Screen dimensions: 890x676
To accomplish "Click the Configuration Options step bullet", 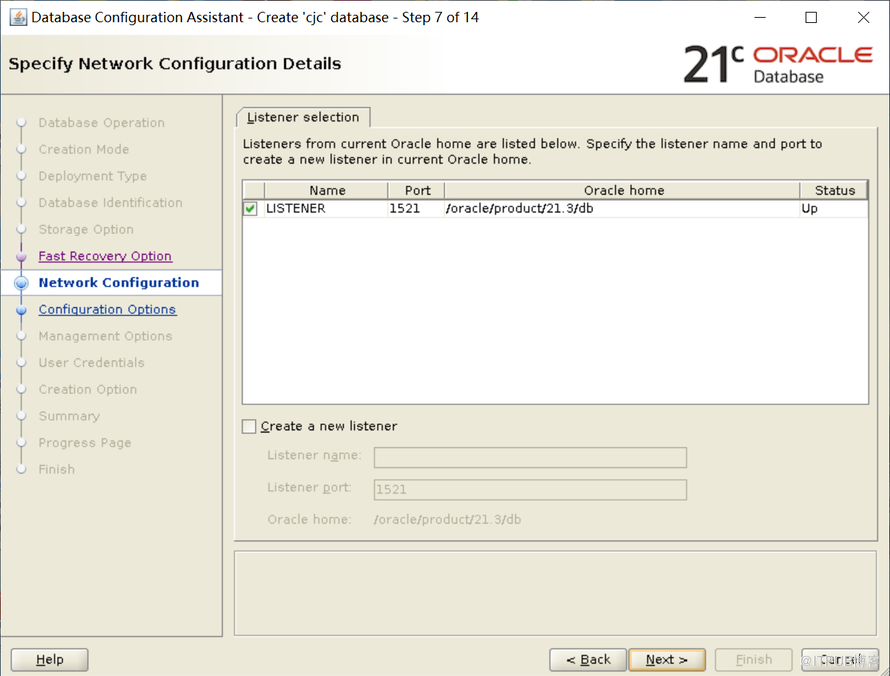I will coord(21,310).
